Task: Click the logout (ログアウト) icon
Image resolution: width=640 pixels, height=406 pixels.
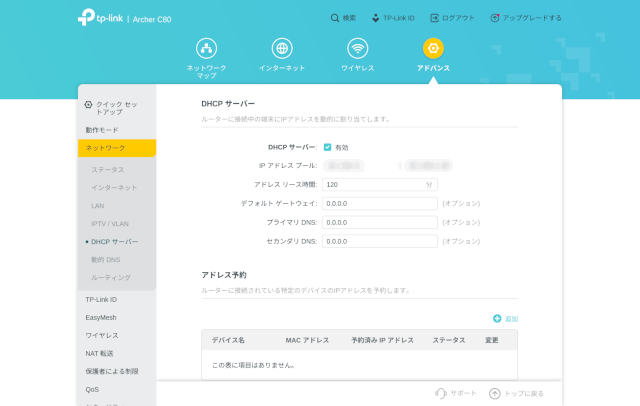Action: (x=435, y=18)
